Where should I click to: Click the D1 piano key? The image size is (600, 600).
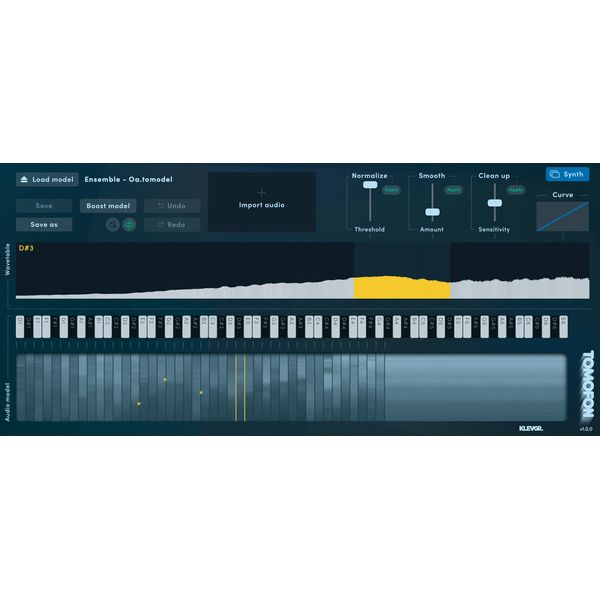pos(20,327)
